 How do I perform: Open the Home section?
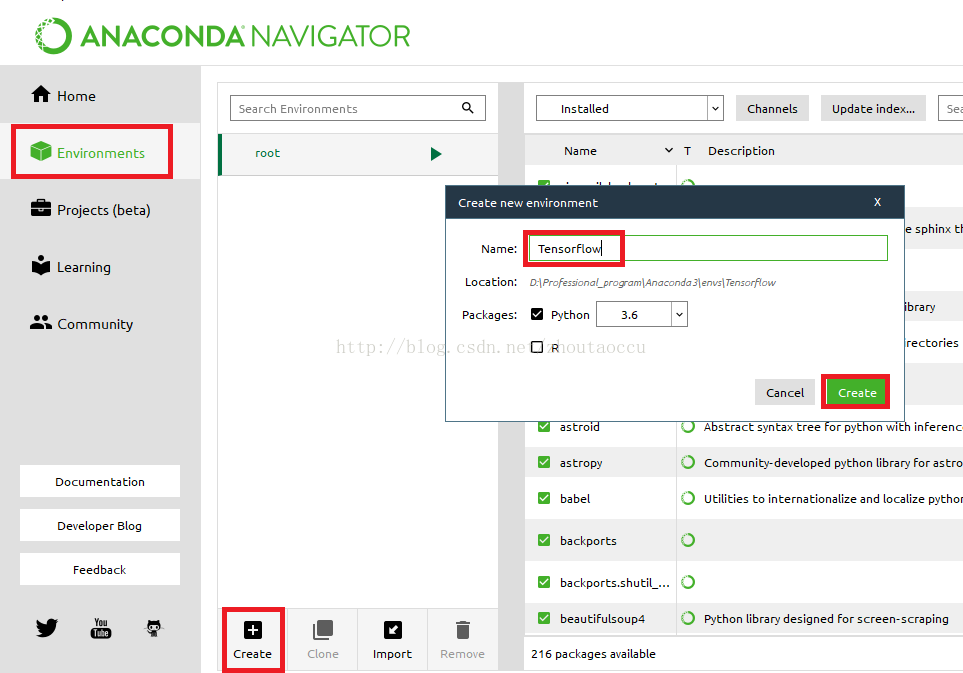63,95
